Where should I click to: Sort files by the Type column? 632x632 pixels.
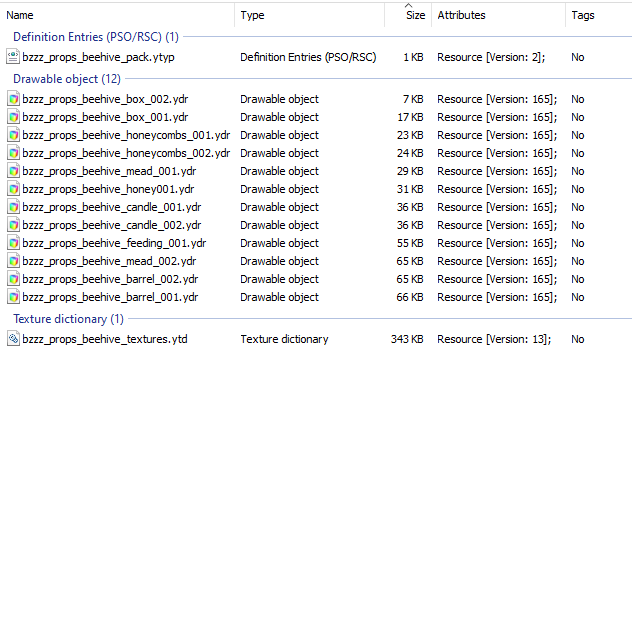point(252,15)
